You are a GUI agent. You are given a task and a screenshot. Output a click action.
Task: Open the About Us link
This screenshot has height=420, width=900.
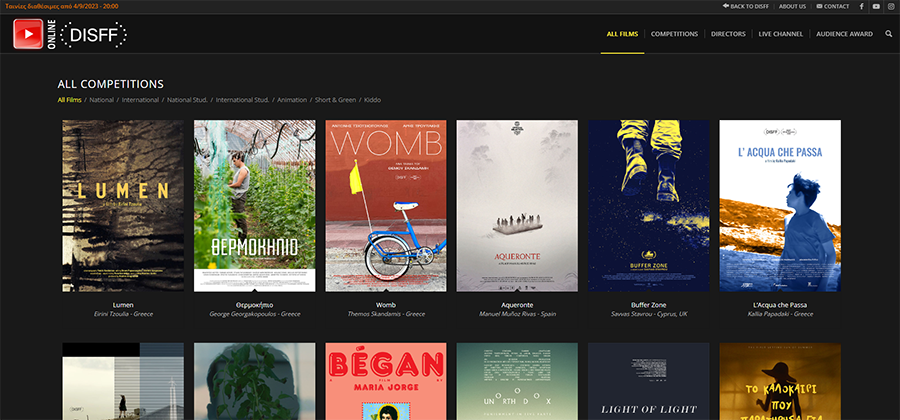click(792, 6)
